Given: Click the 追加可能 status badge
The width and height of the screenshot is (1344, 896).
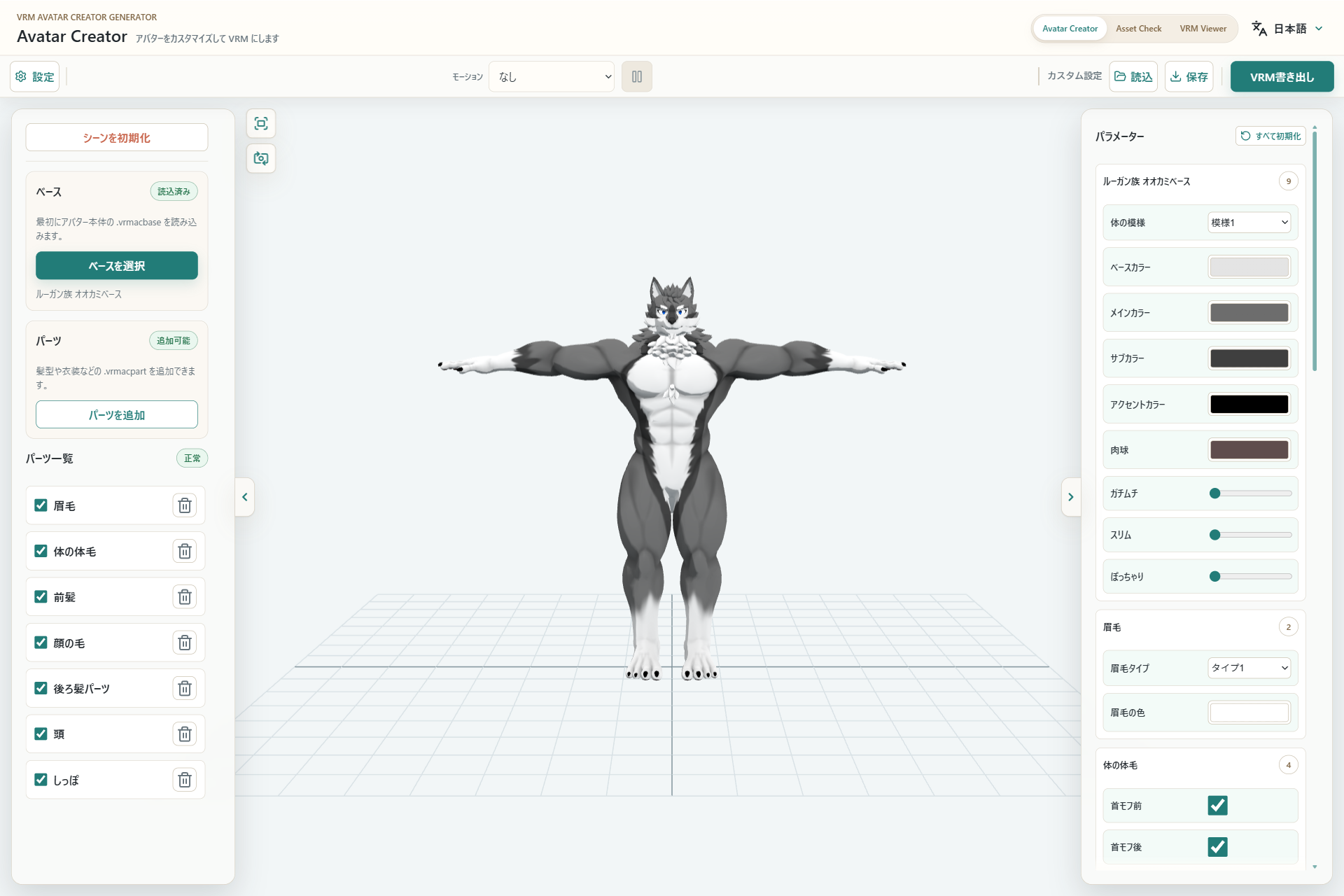Looking at the screenshot, I should [x=174, y=340].
